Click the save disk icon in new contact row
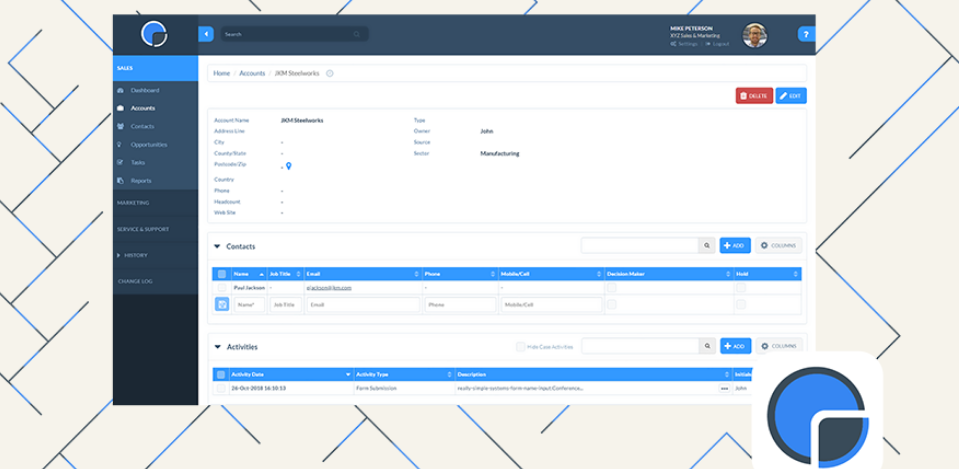959x469 pixels. [x=222, y=304]
